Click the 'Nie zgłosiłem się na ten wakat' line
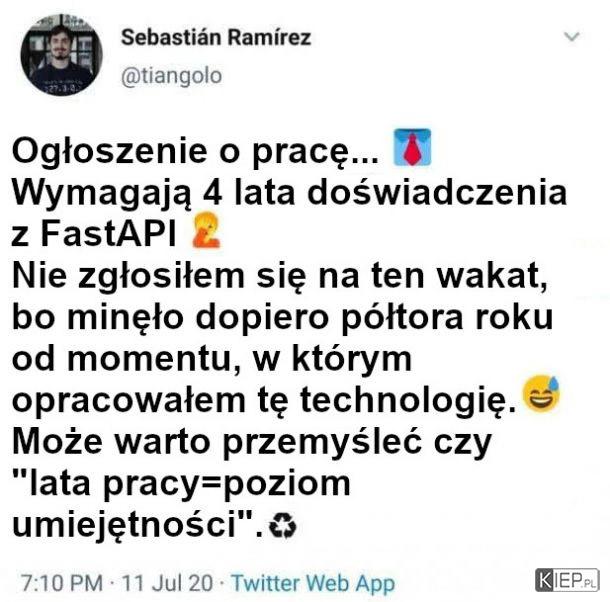Screen dimensions: 610x602 (x=280, y=276)
